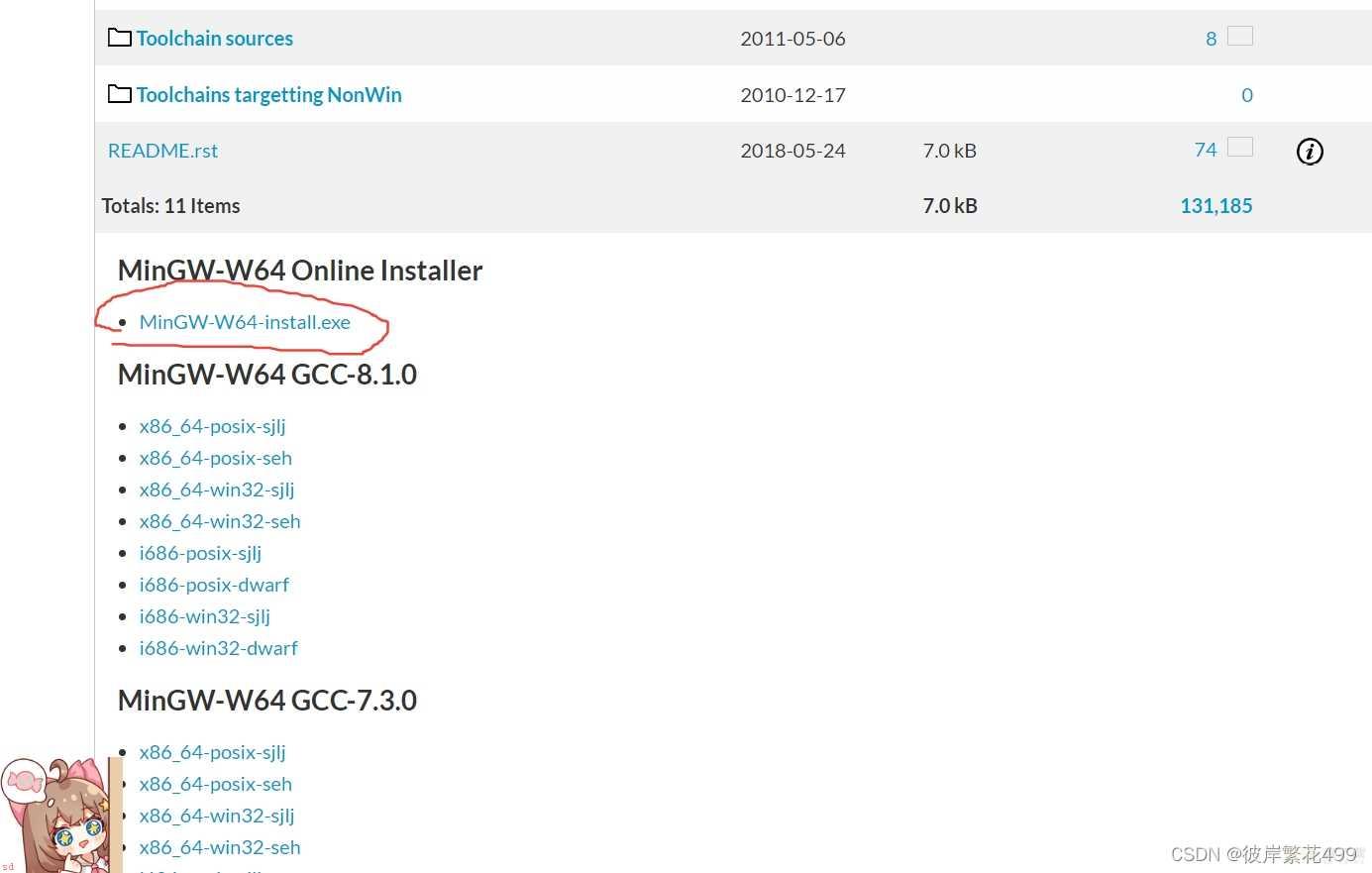Download GCC-8.1.0 i686-posix-sjlj
1372x873 pixels.
tap(200, 553)
